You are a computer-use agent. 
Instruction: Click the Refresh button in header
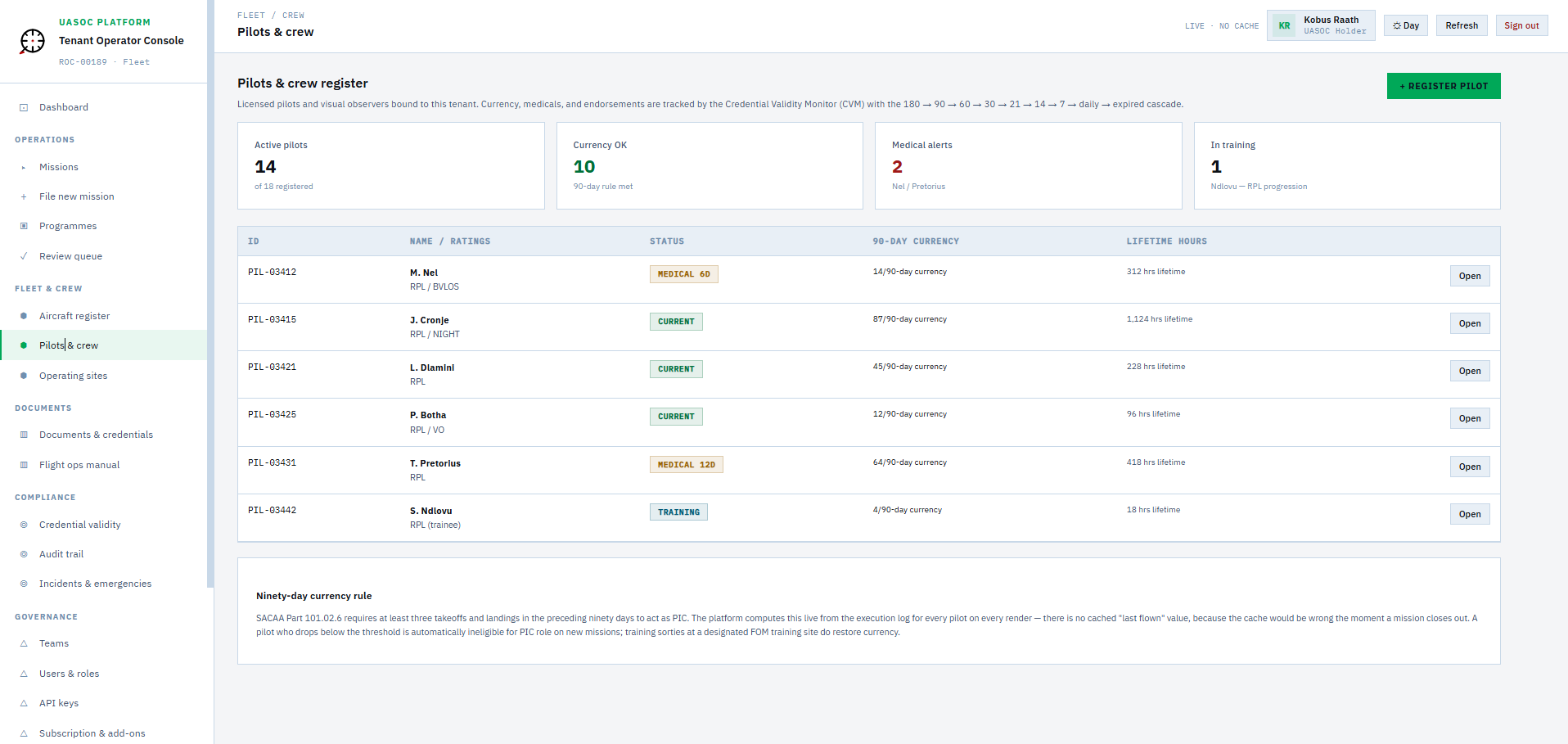click(x=1461, y=25)
